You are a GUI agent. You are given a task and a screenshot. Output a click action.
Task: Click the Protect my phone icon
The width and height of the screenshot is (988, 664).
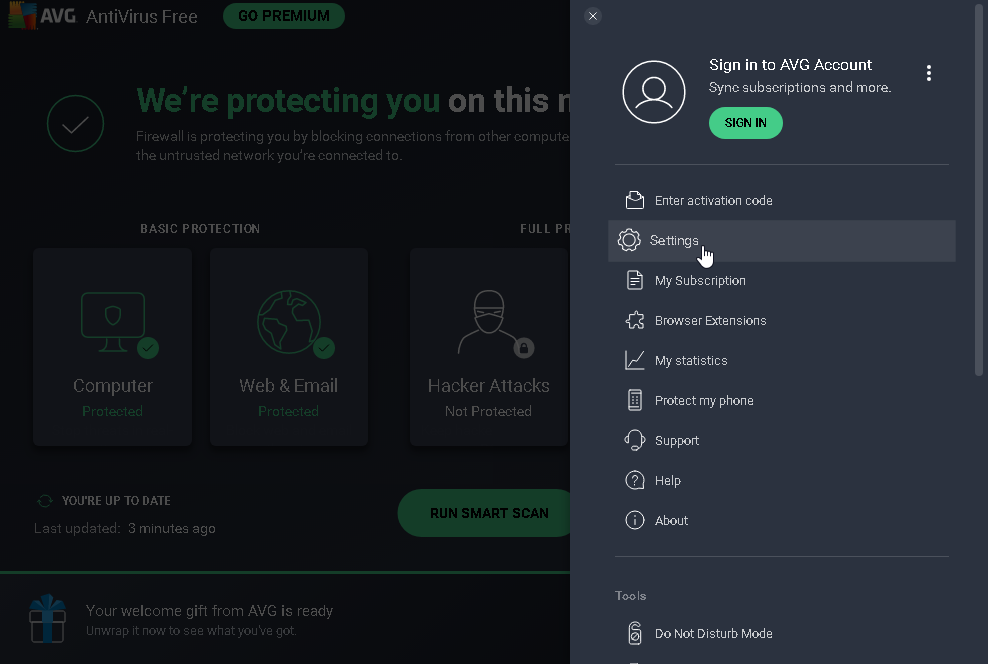click(x=634, y=400)
